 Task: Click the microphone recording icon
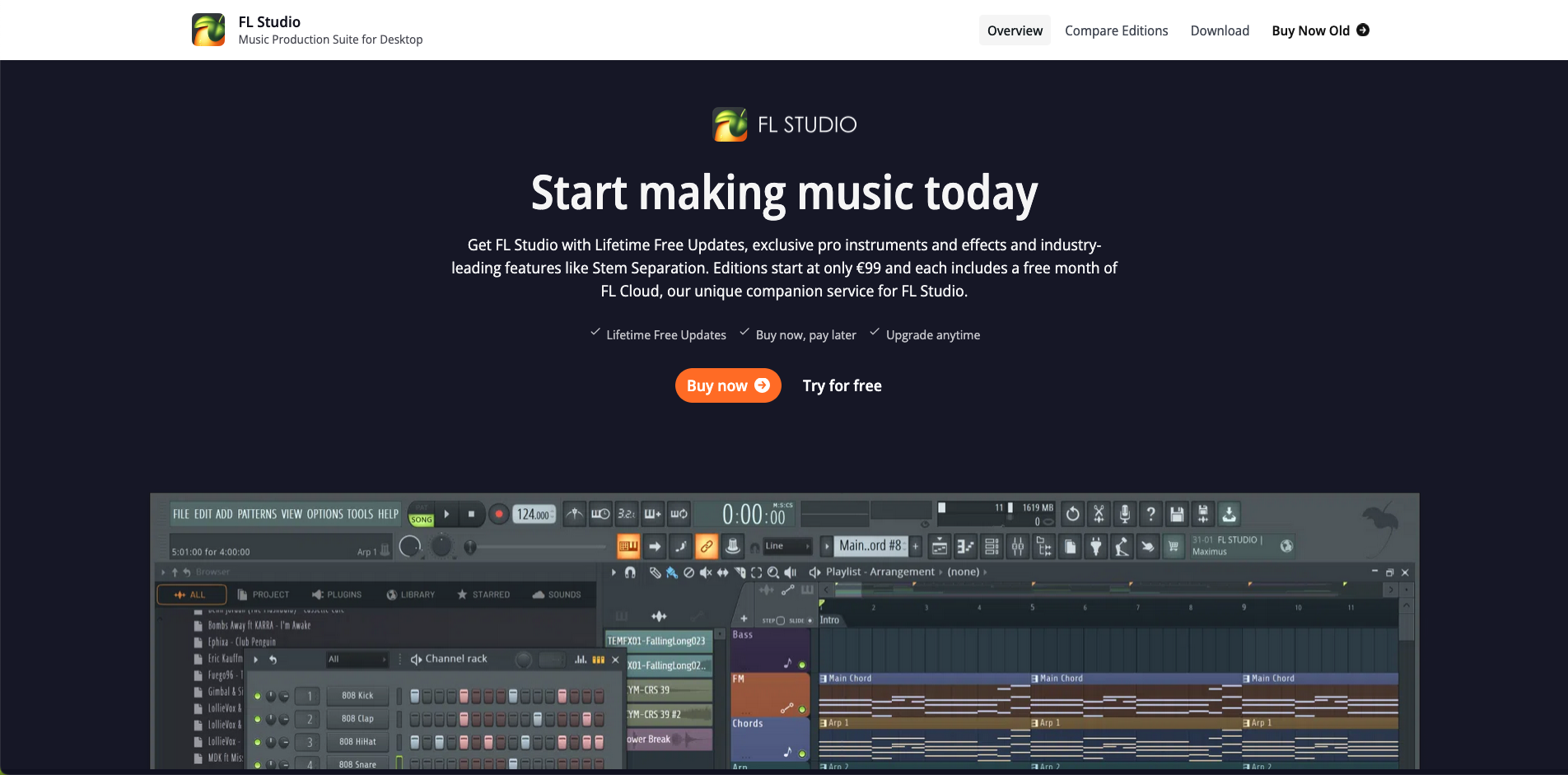coord(1124,514)
